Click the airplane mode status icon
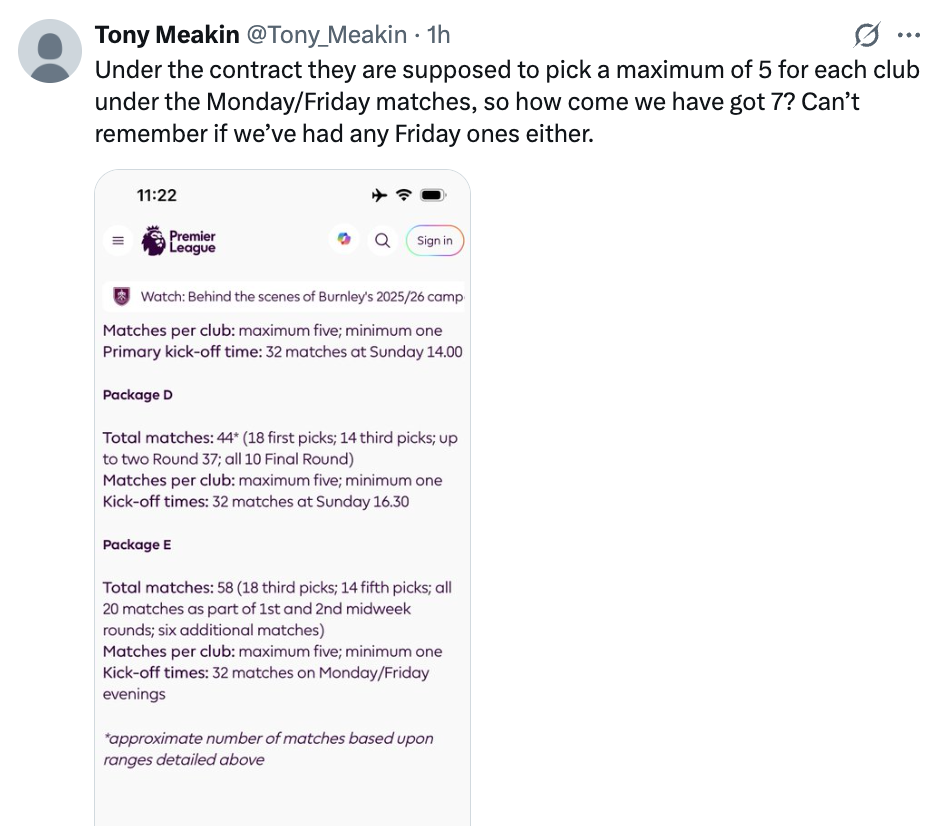The image size is (948, 826). click(x=379, y=195)
